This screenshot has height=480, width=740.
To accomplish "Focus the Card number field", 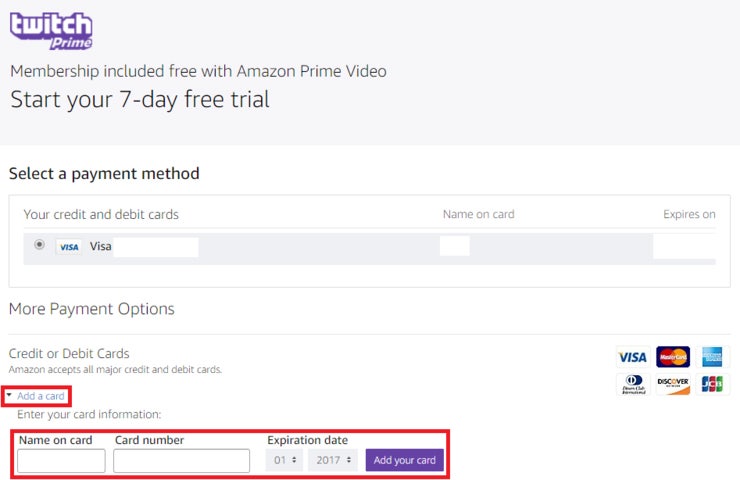I will coord(181,461).
